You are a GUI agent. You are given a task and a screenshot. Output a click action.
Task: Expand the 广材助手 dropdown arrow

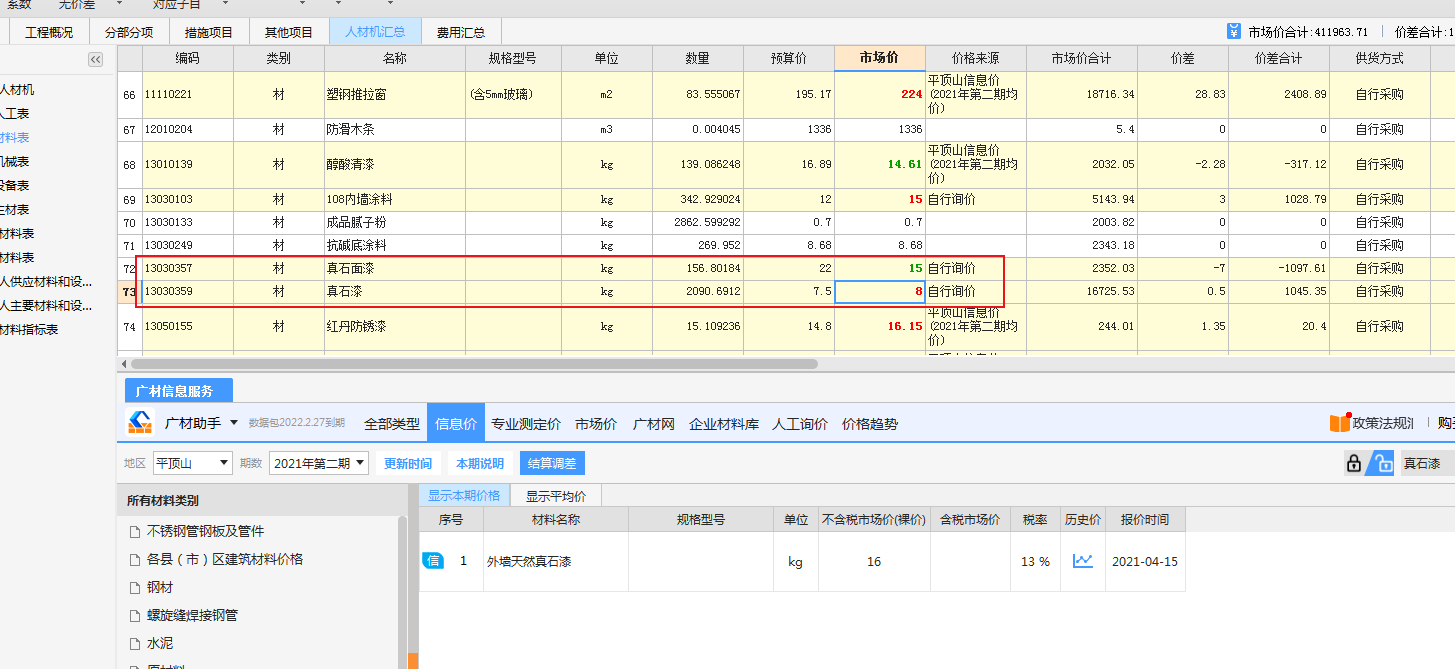pyautogui.click(x=234, y=423)
